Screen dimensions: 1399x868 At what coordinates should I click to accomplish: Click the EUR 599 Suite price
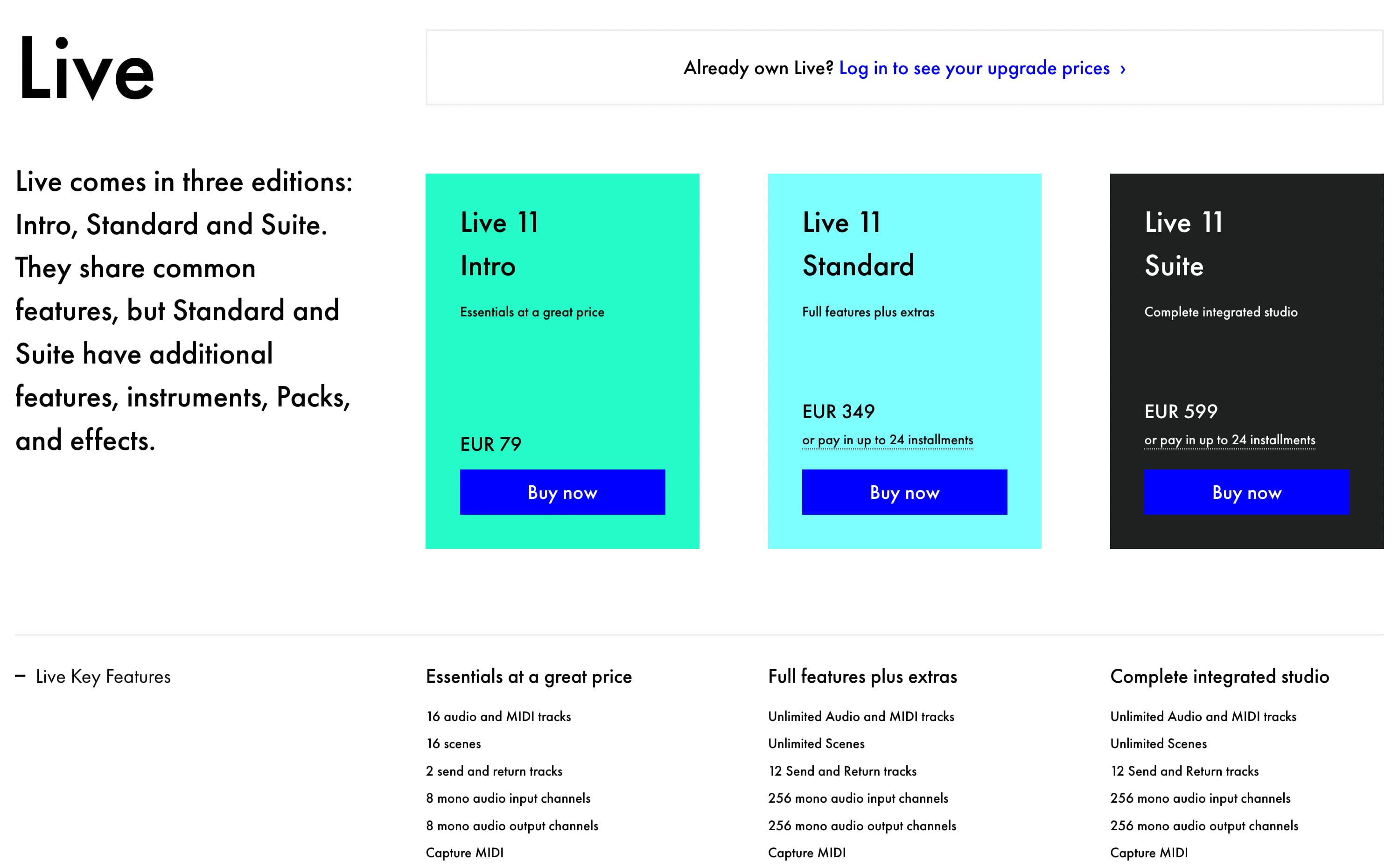1180,411
